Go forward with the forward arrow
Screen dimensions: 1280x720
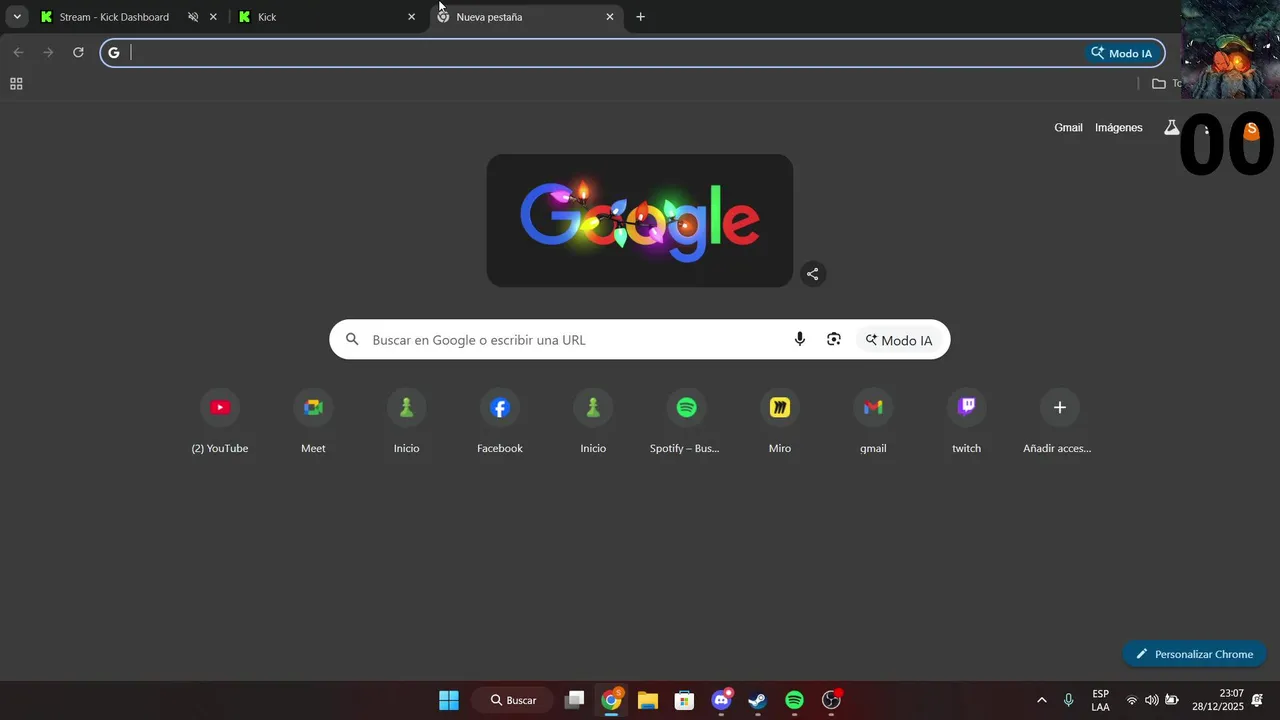point(48,52)
